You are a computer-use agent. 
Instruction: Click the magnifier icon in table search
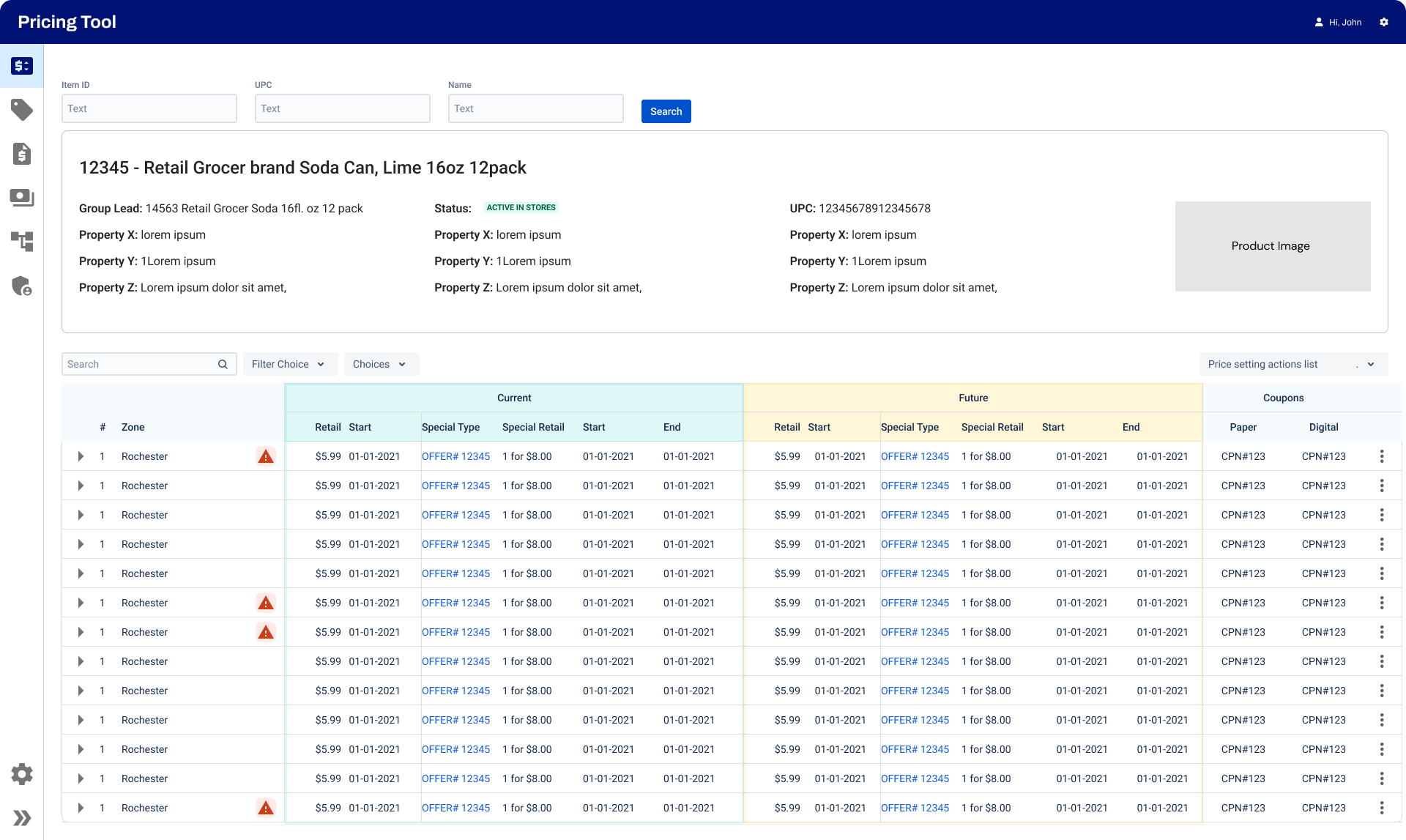coord(223,364)
